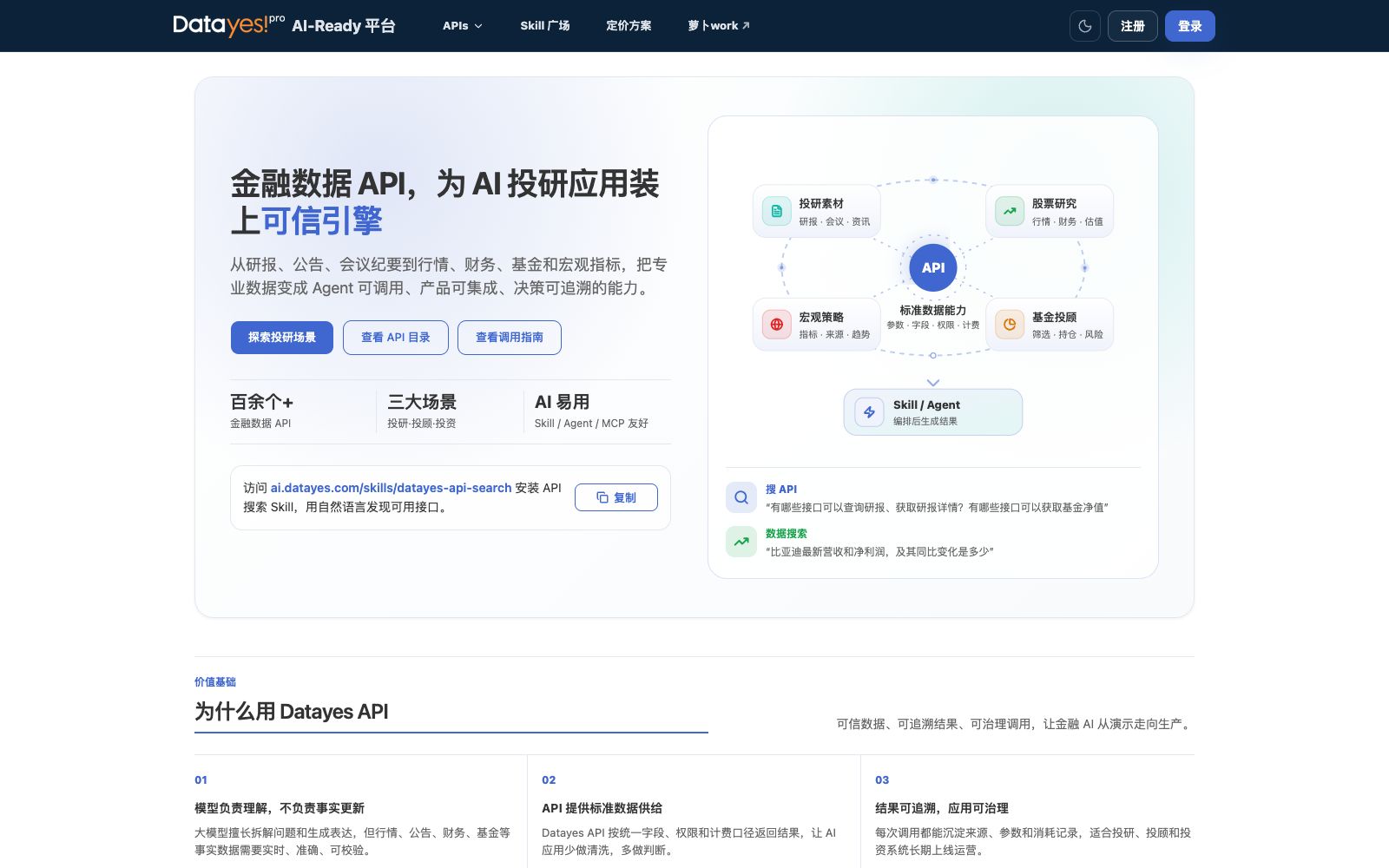Click the AI 易用 statistic

(563, 402)
